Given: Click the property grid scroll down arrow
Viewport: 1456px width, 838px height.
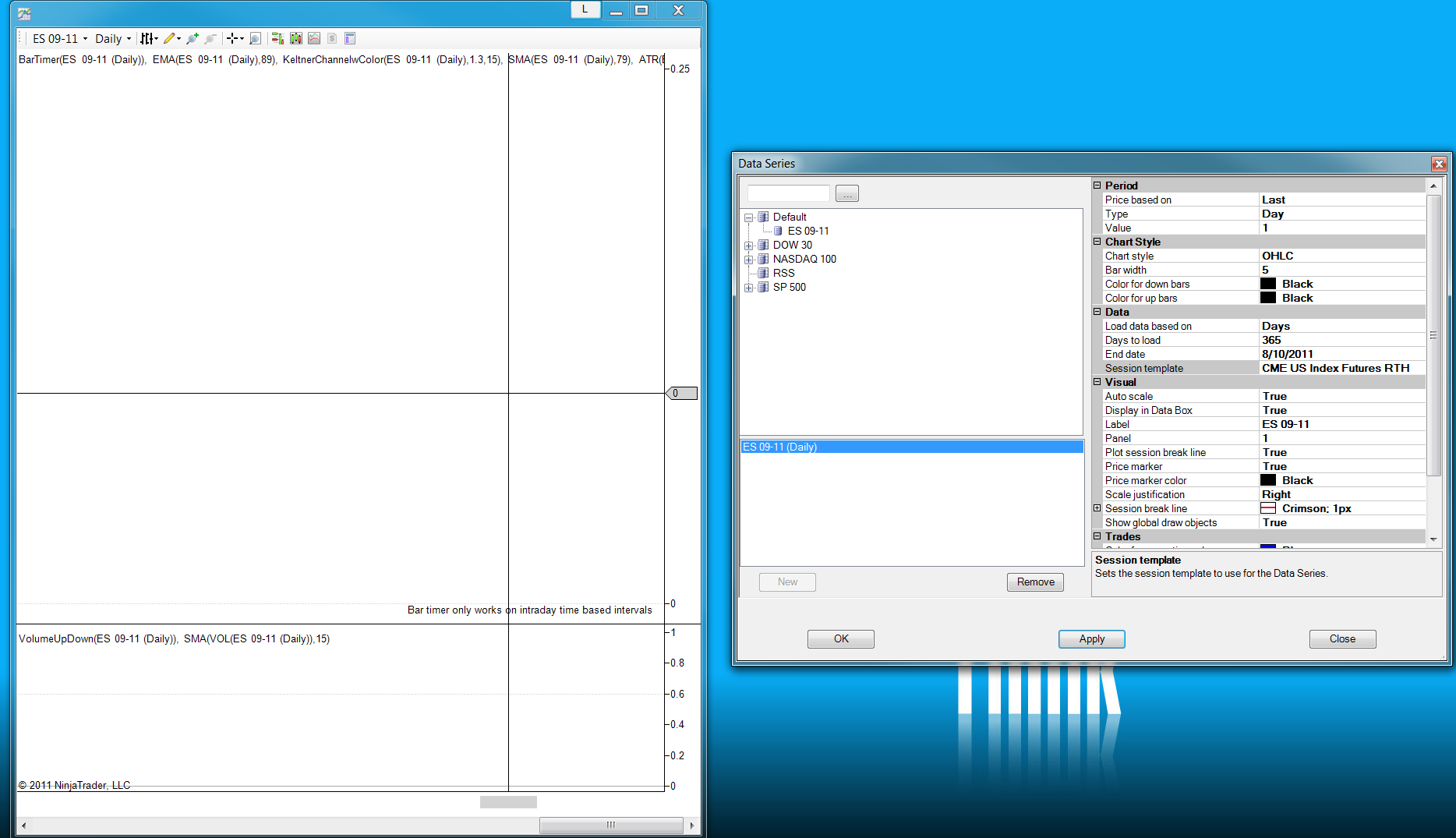Looking at the screenshot, I should click(x=1433, y=539).
